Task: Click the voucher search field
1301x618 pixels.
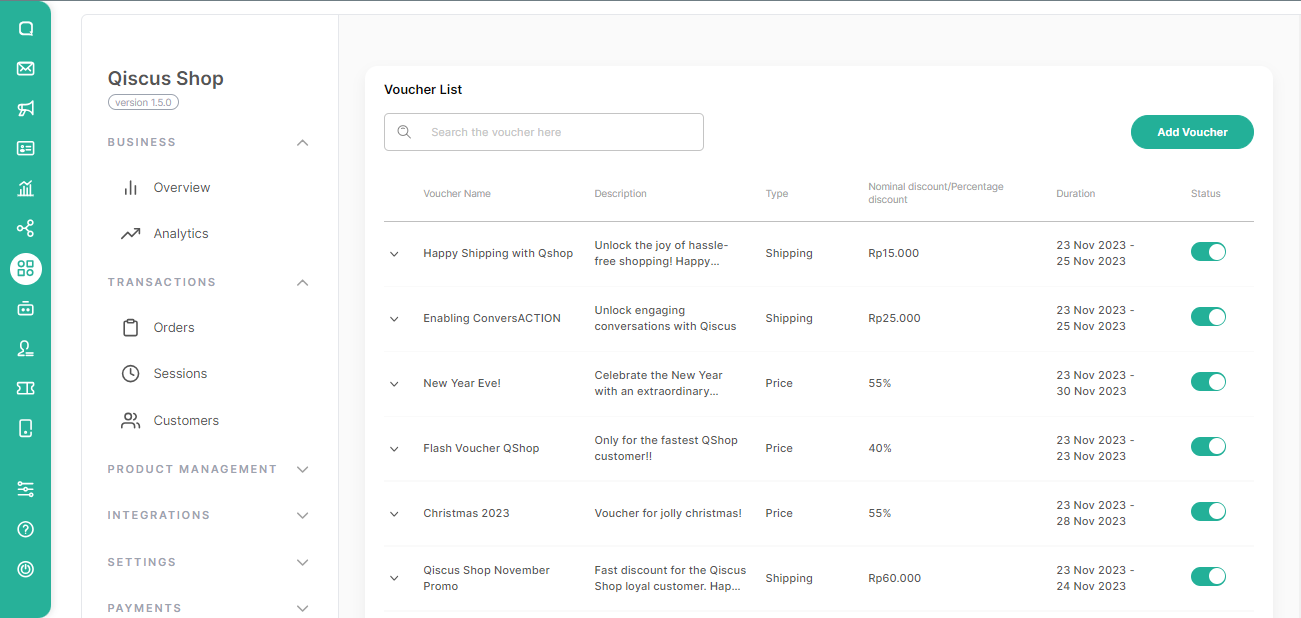Action: coord(555,132)
